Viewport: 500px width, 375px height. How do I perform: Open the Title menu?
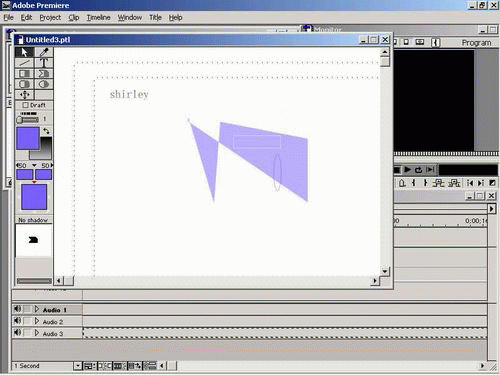click(x=155, y=17)
